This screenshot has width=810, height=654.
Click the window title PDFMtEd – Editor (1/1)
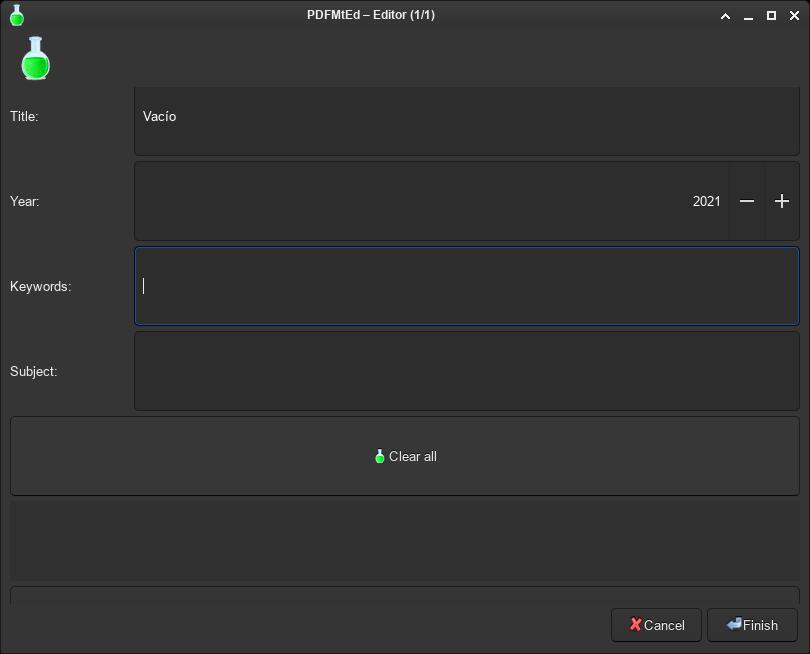371,15
